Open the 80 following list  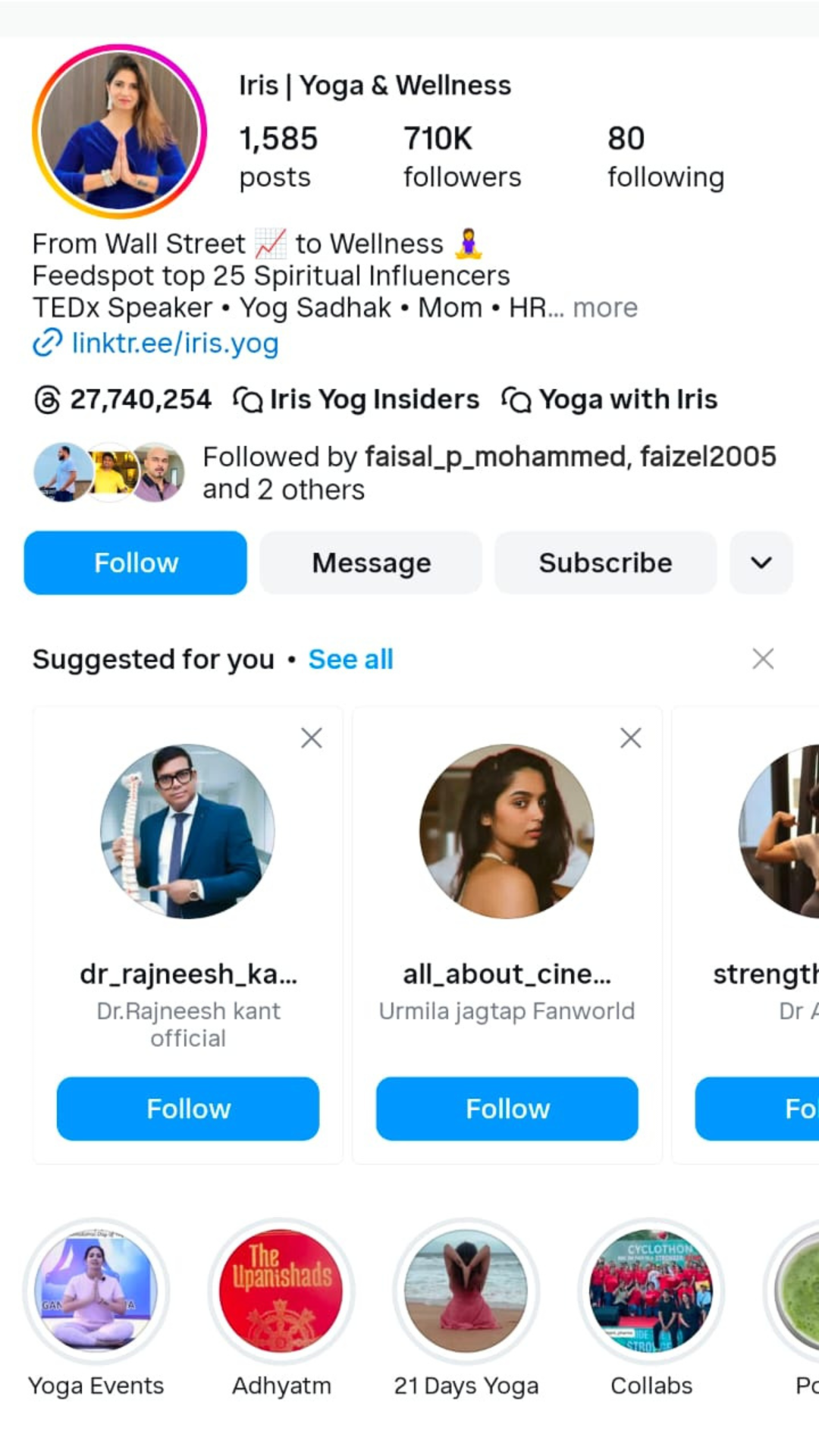[x=665, y=155]
